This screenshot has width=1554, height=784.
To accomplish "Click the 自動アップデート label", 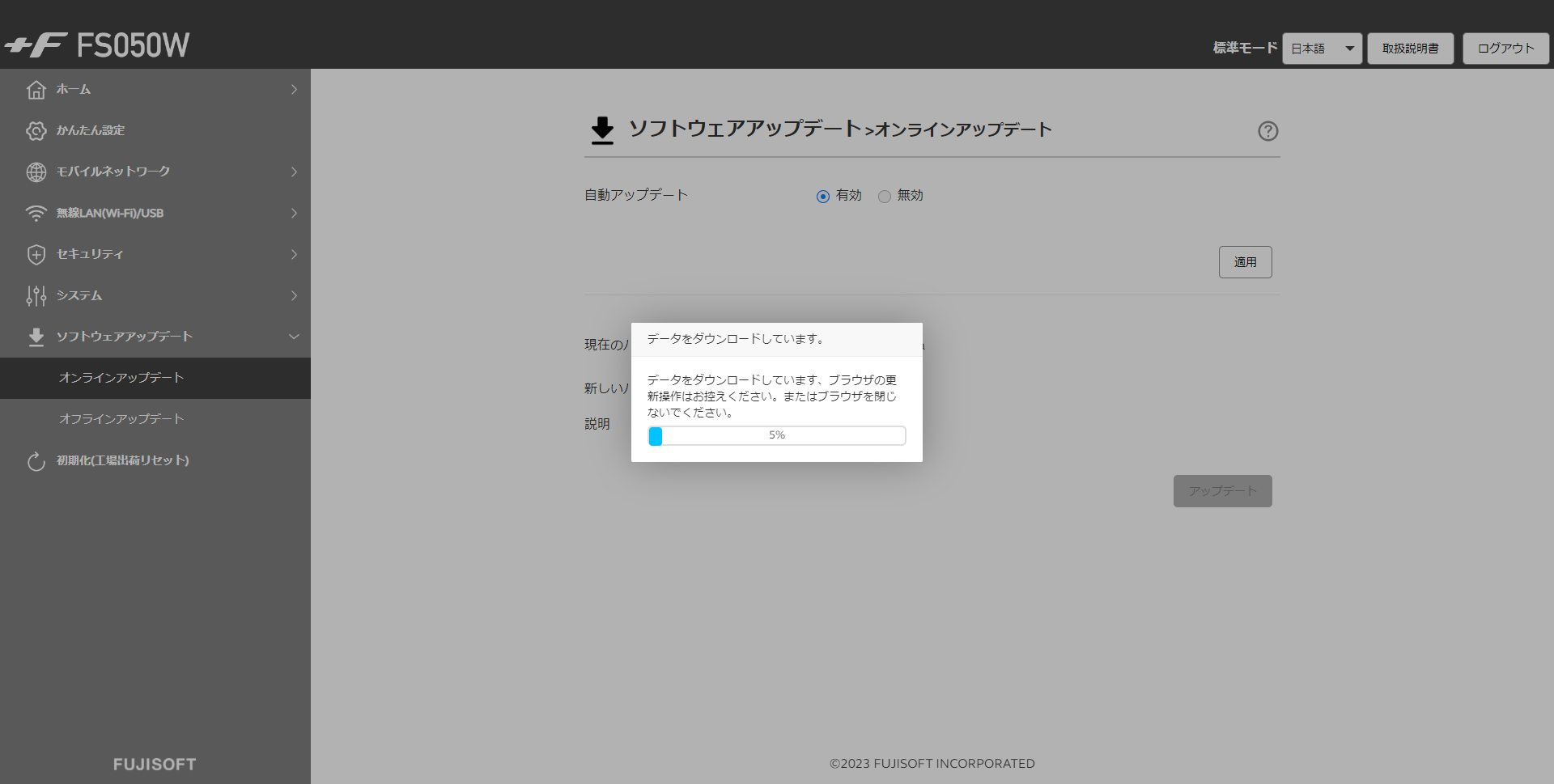I will (636, 195).
